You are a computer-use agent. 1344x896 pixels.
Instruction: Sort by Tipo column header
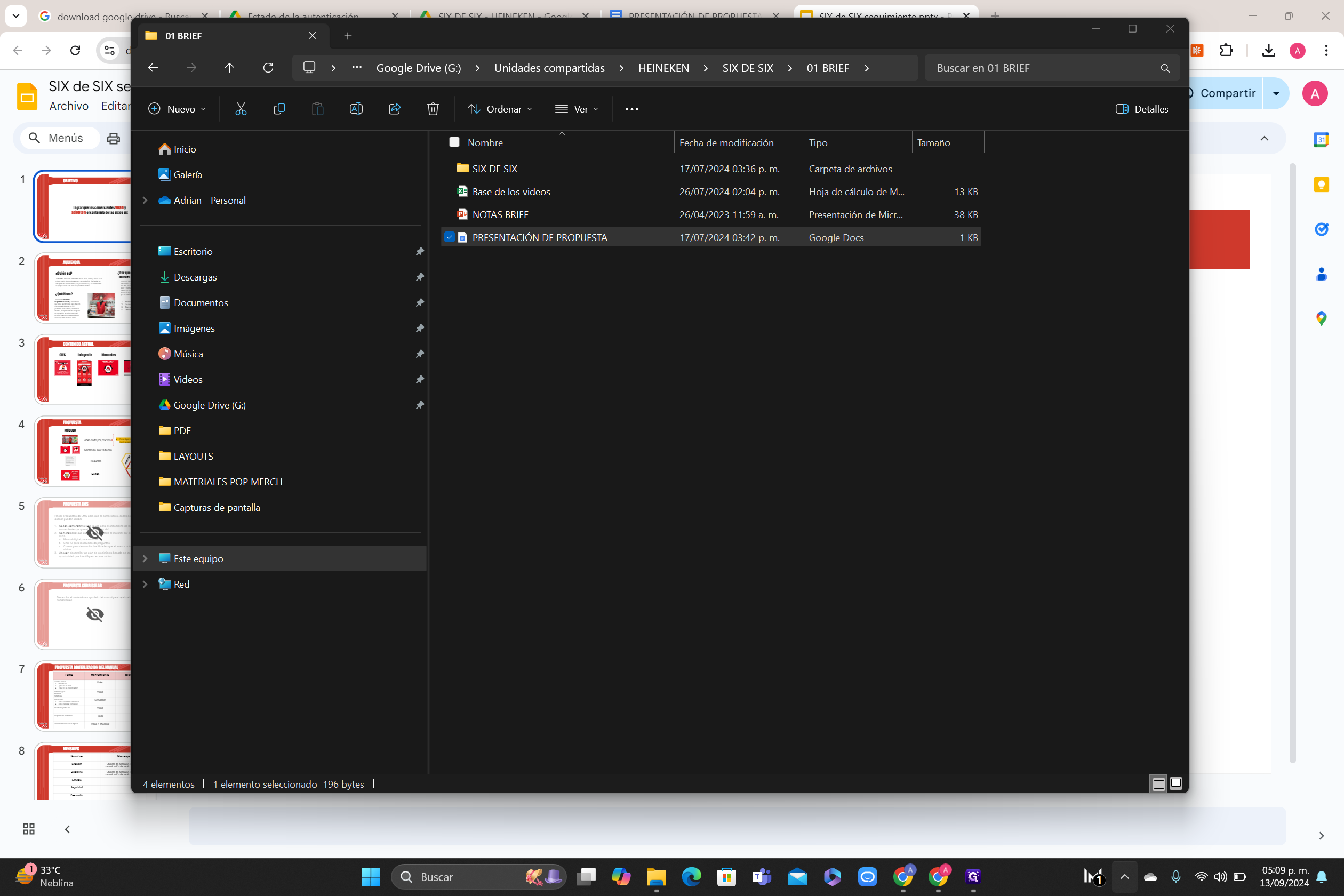coord(858,142)
